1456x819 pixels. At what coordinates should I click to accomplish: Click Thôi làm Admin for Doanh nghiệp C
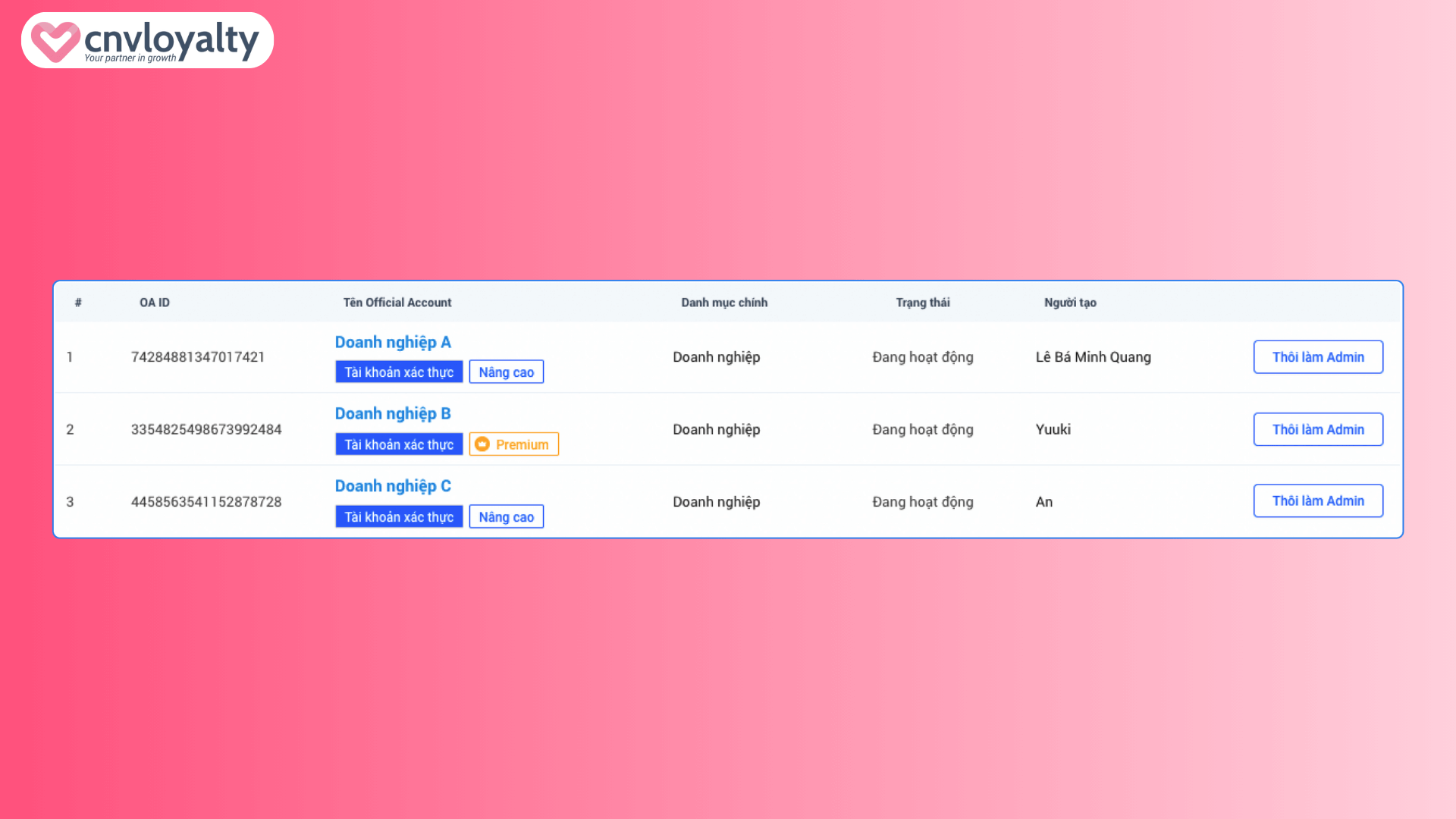1318,500
